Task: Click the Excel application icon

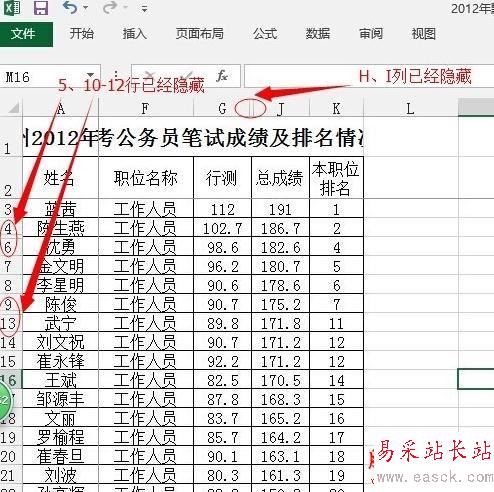Action: click(x=12, y=7)
